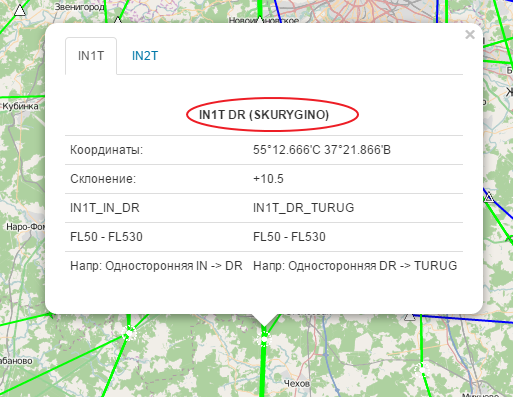Click the IN1T_IN_DR segment label

click(x=105, y=208)
